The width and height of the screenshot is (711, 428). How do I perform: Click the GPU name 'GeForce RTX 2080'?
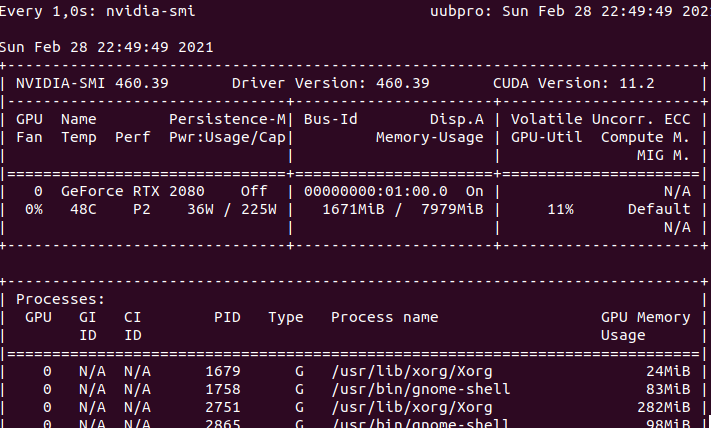pos(133,191)
